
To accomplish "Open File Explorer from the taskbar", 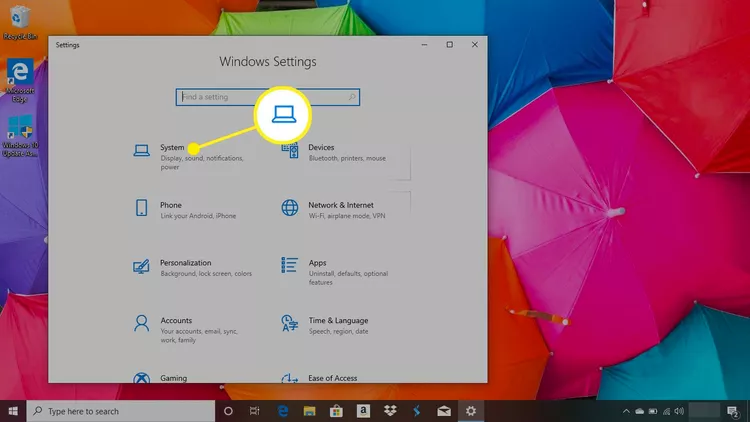I will point(309,411).
